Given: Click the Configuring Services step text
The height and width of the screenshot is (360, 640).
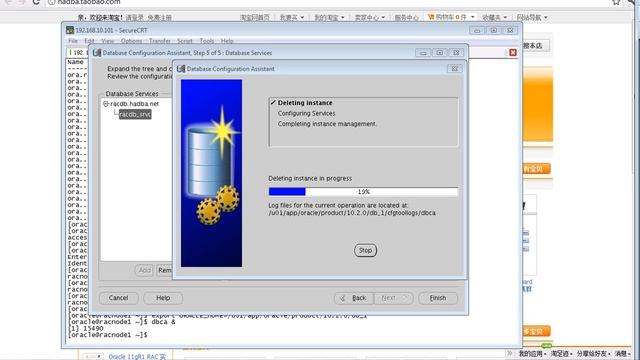Looking at the screenshot, I should [307, 113].
